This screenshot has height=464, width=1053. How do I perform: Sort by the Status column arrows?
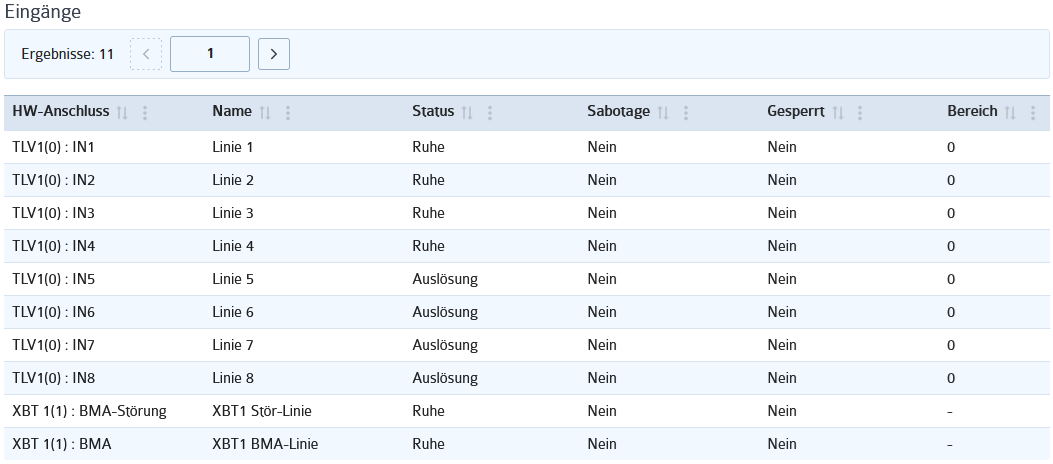[x=467, y=113]
